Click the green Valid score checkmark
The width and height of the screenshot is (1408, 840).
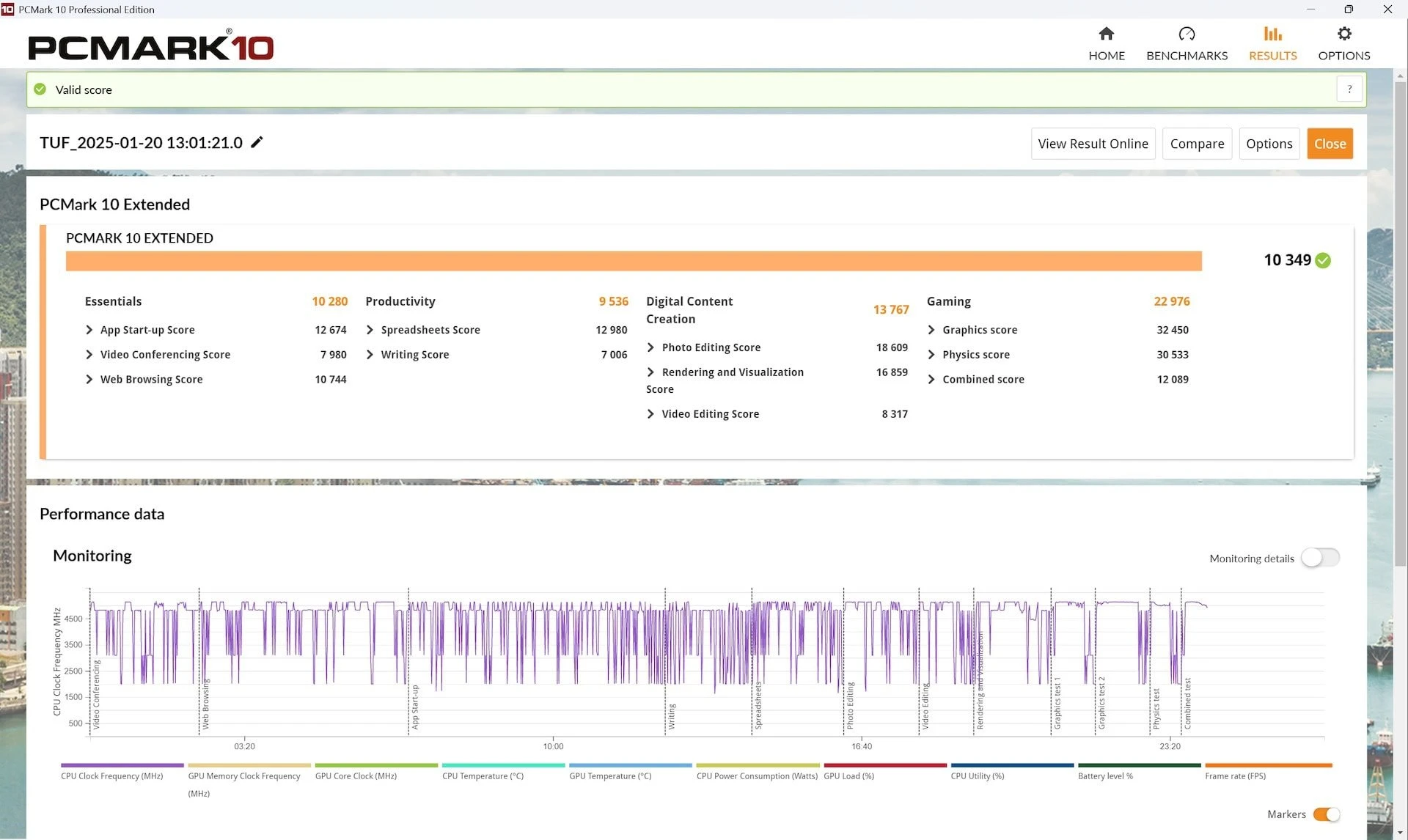40,89
